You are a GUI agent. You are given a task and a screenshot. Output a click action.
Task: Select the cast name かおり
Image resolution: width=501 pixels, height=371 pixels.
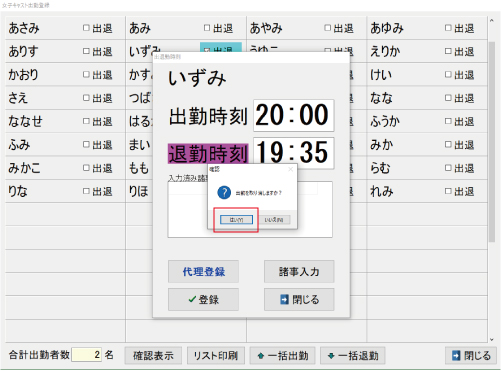click(23, 75)
